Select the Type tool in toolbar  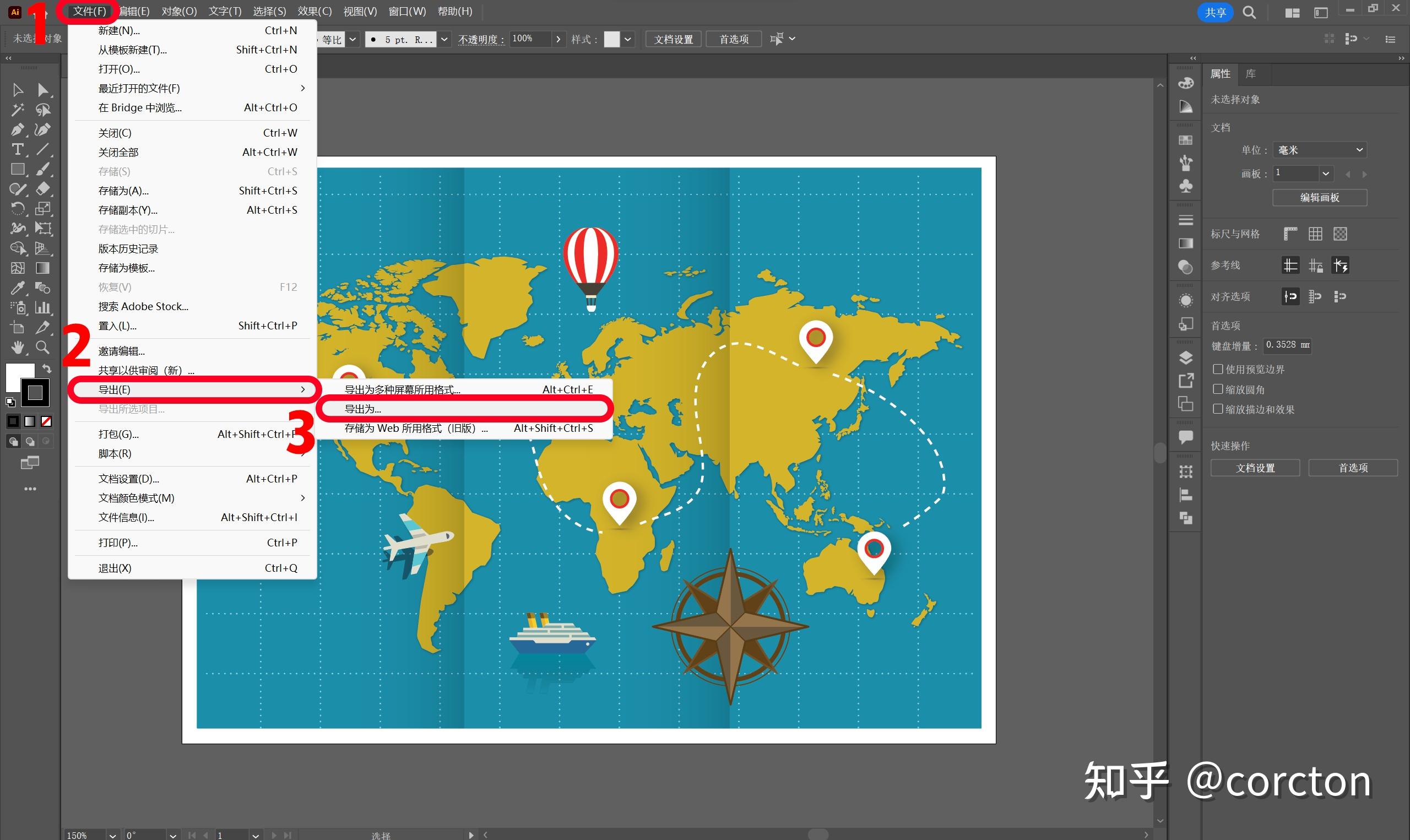pos(18,149)
